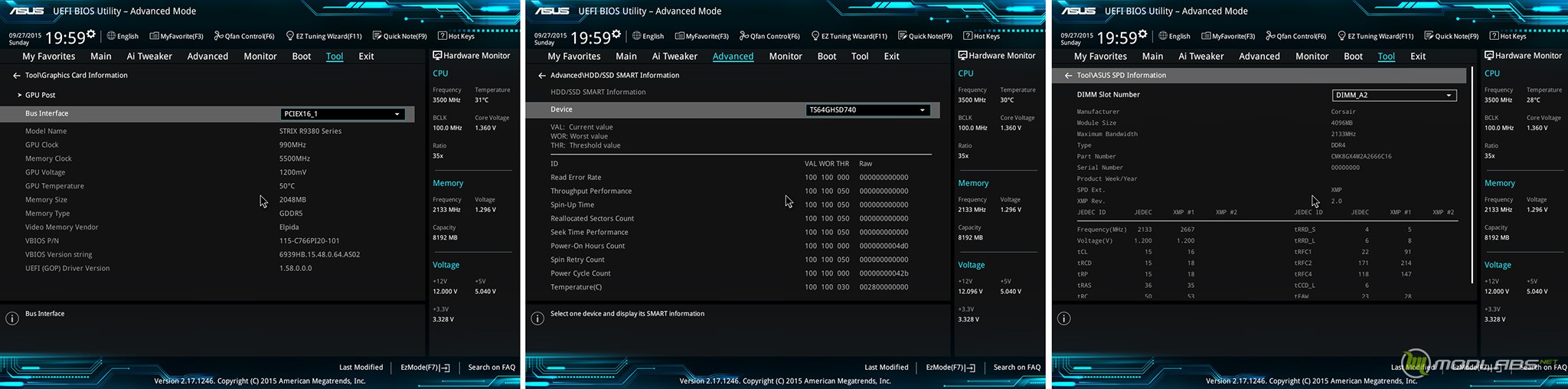The image size is (1568, 389).
Task: Click Last Modified in HDD/SSD SMART window
Action: [x=887, y=368]
